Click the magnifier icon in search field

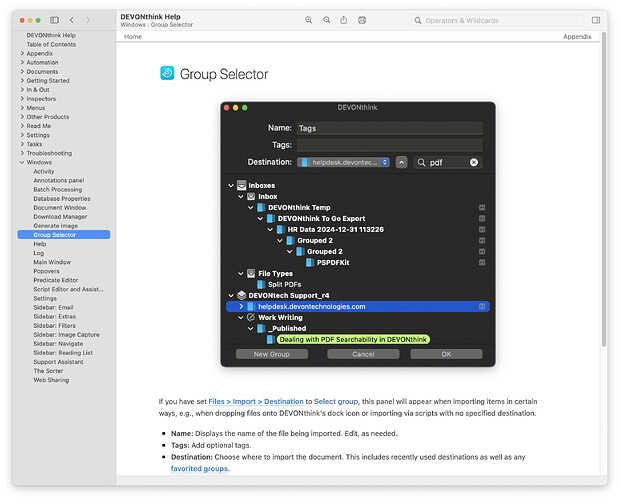point(420,20)
